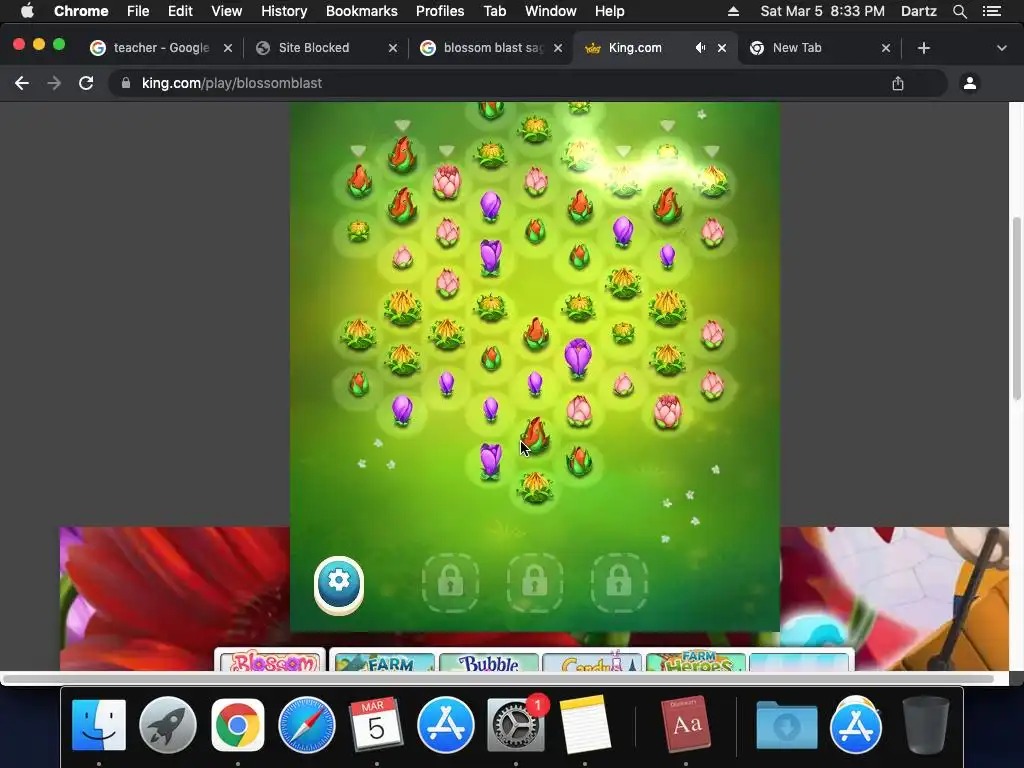Go back to the previous page
Viewport: 1024px width, 768px height.
[22, 83]
